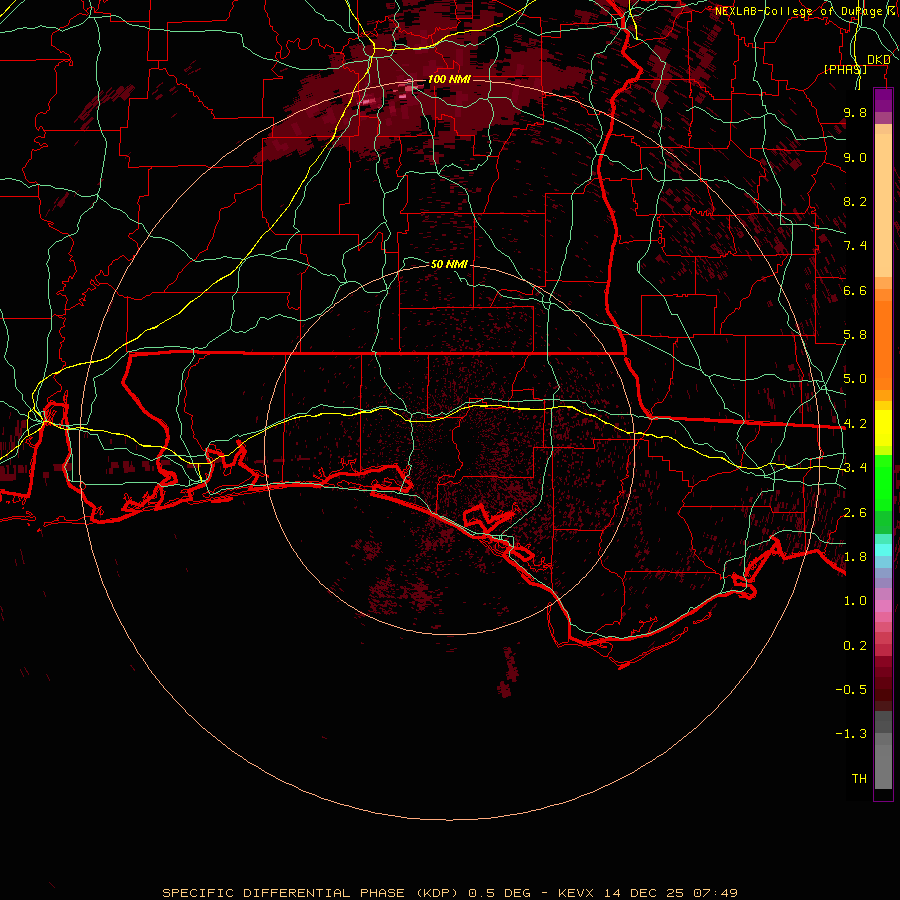Click the DKD product code label
Viewport: 900px width, 900px height.
pos(879,60)
